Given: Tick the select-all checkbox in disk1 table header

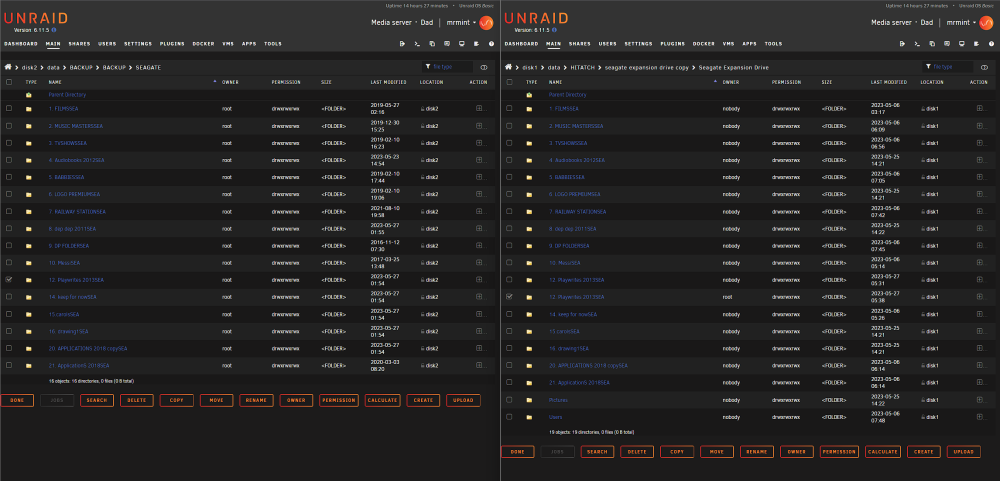Looking at the screenshot, I should (509, 82).
